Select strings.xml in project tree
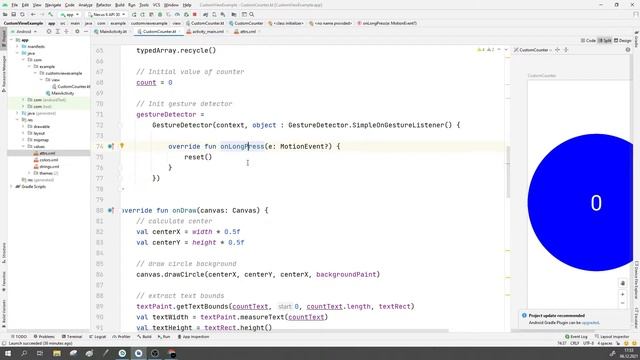The image size is (640, 360). click(47, 167)
